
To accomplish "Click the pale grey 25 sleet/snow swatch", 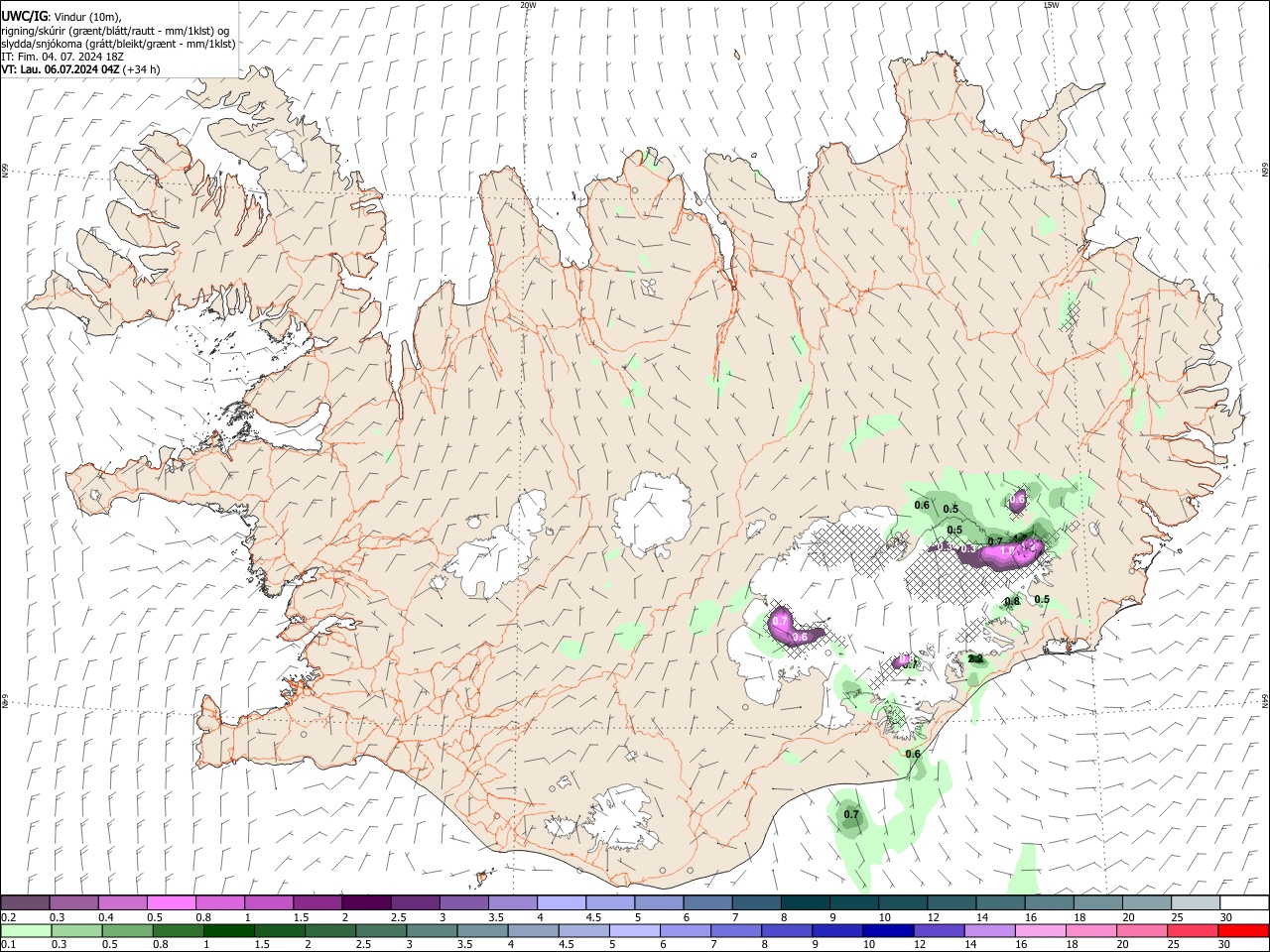I will pyautogui.click(x=1195, y=902).
